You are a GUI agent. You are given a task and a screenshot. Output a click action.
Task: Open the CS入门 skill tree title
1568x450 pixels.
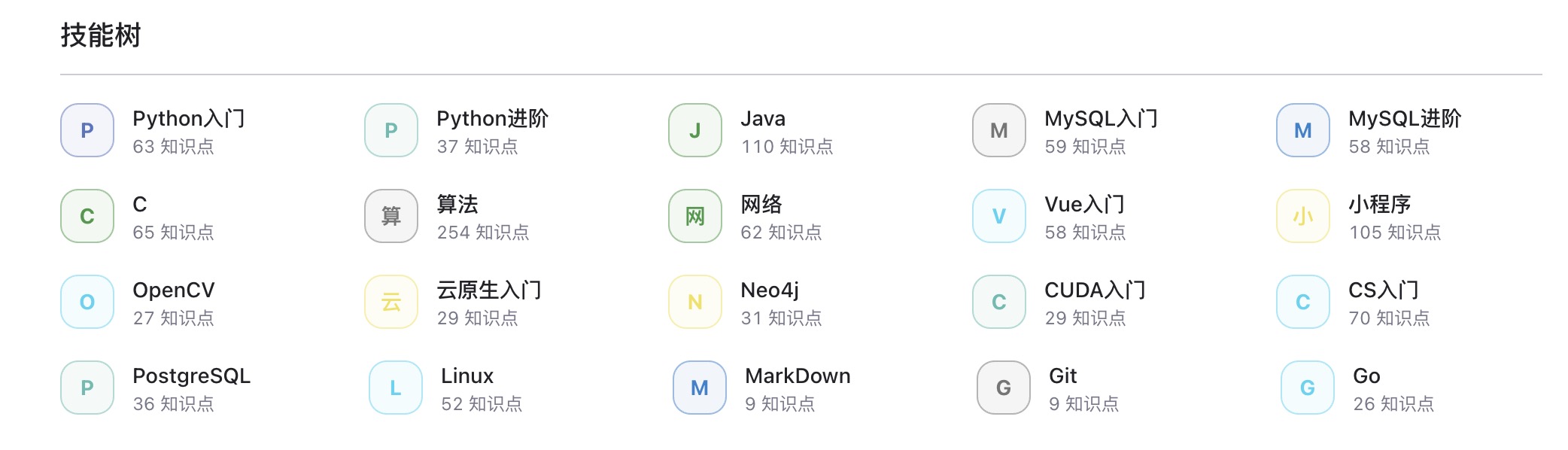[x=1383, y=290]
